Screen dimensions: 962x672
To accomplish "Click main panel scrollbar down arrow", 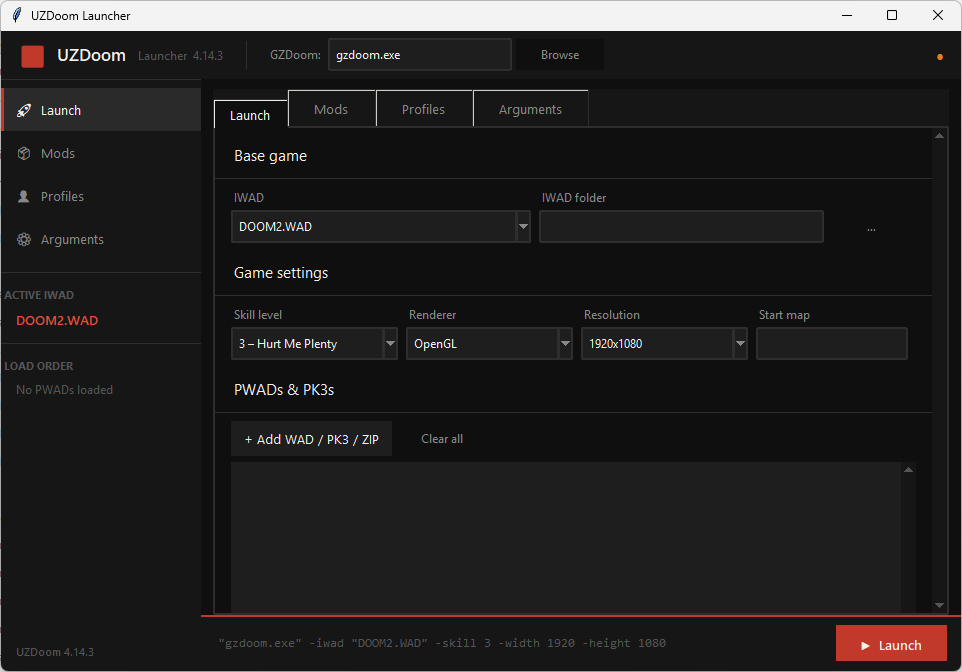I will 939,605.
